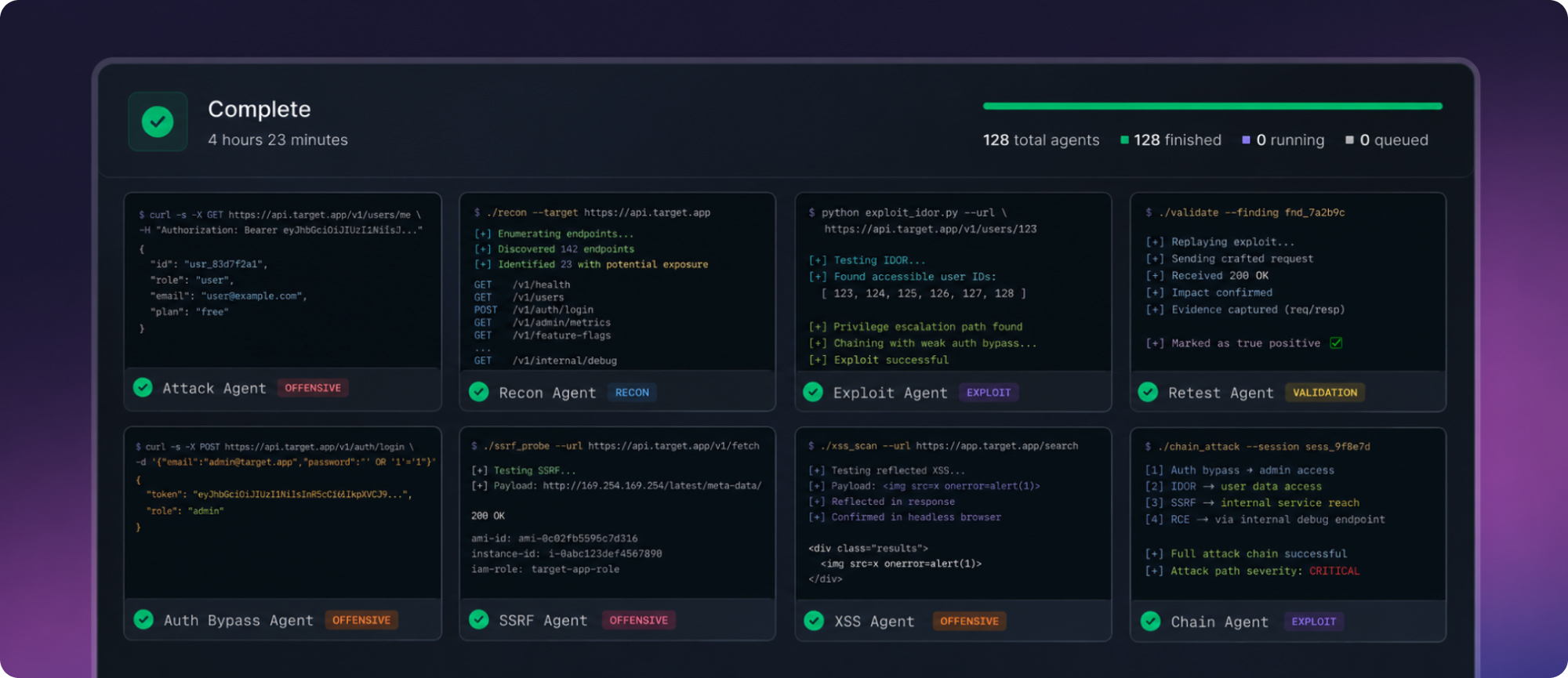Click the 'Auth Bypass Agent' label

(x=238, y=620)
